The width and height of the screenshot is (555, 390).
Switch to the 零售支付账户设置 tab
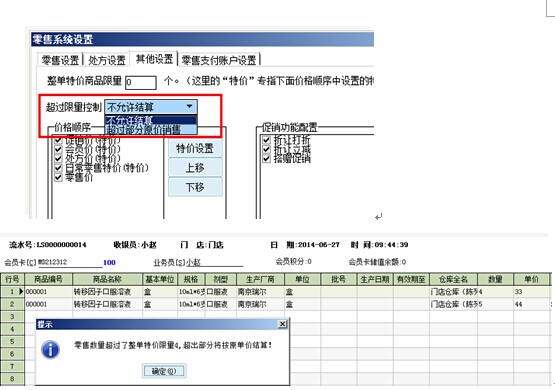pos(219,60)
